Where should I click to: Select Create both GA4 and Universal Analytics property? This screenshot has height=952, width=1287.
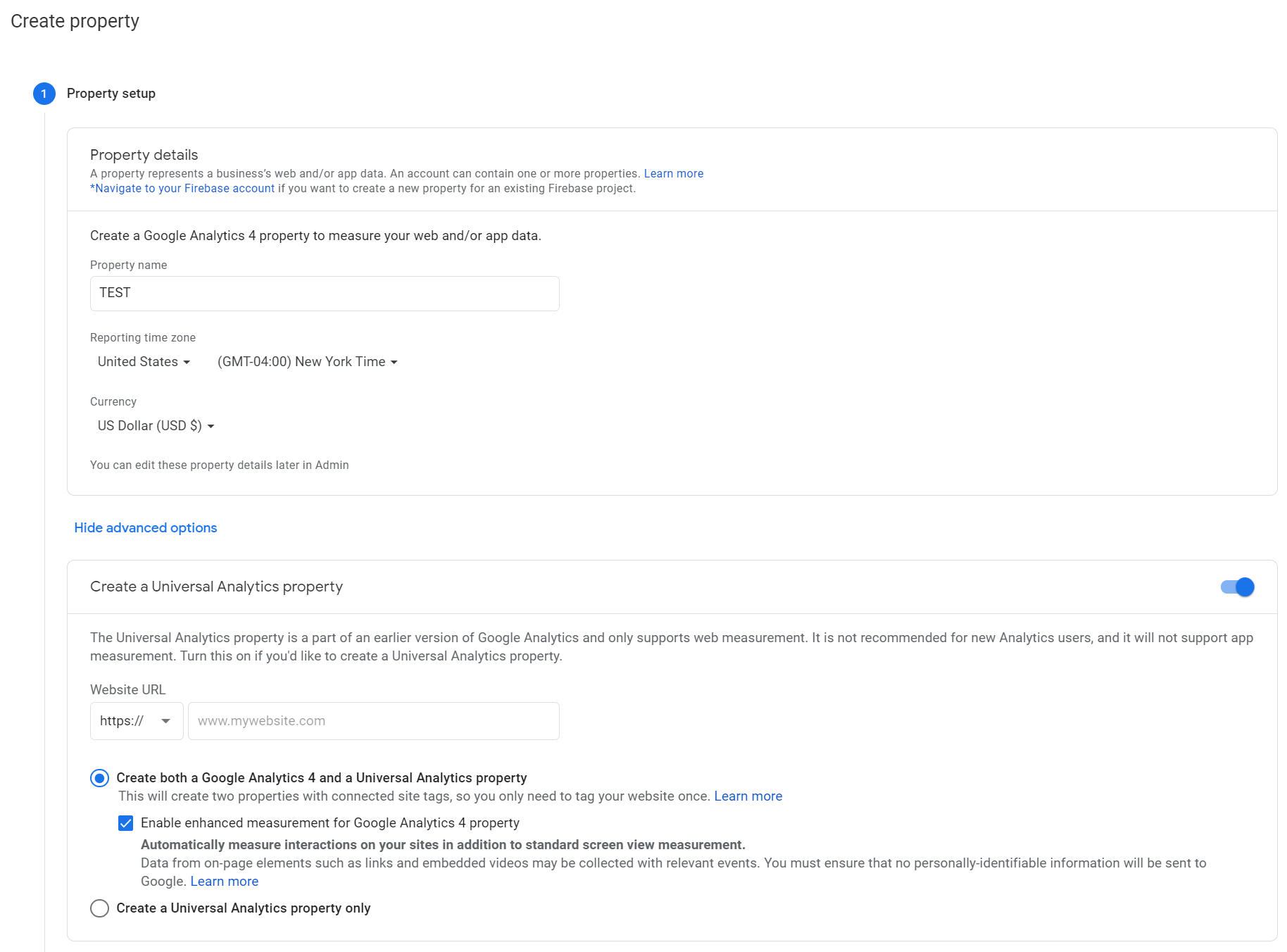pyautogui.click(x=100, y=778)
